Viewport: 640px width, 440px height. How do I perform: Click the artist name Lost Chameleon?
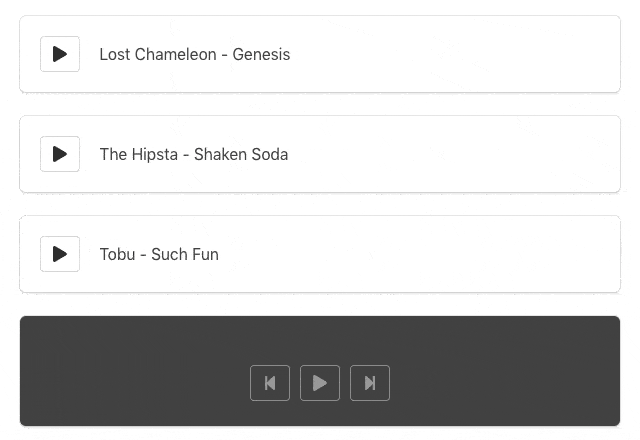(157, 54)
